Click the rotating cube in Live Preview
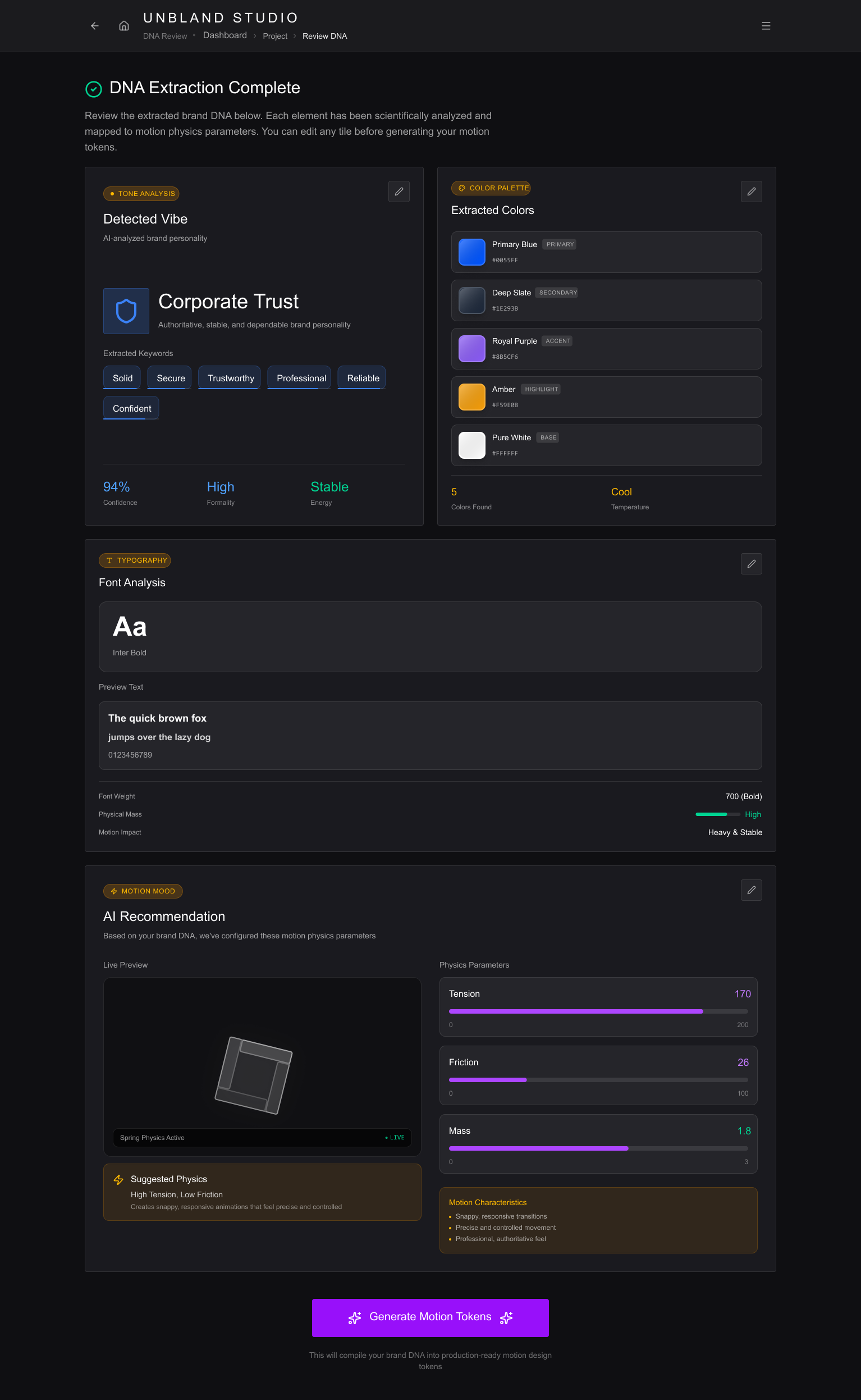Screen dimensions: 861x1400 pyautogui.click(x=254, y=1075)
